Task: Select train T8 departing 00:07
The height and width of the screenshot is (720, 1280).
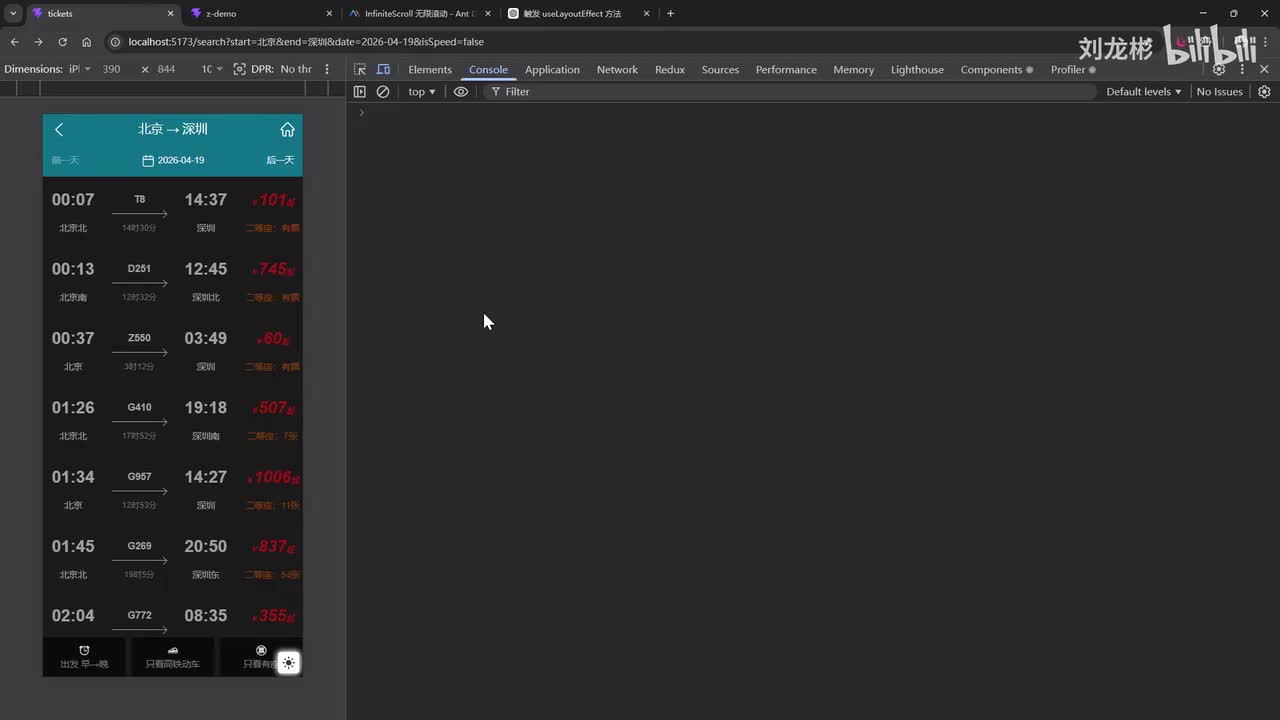Action: [172, 212]
